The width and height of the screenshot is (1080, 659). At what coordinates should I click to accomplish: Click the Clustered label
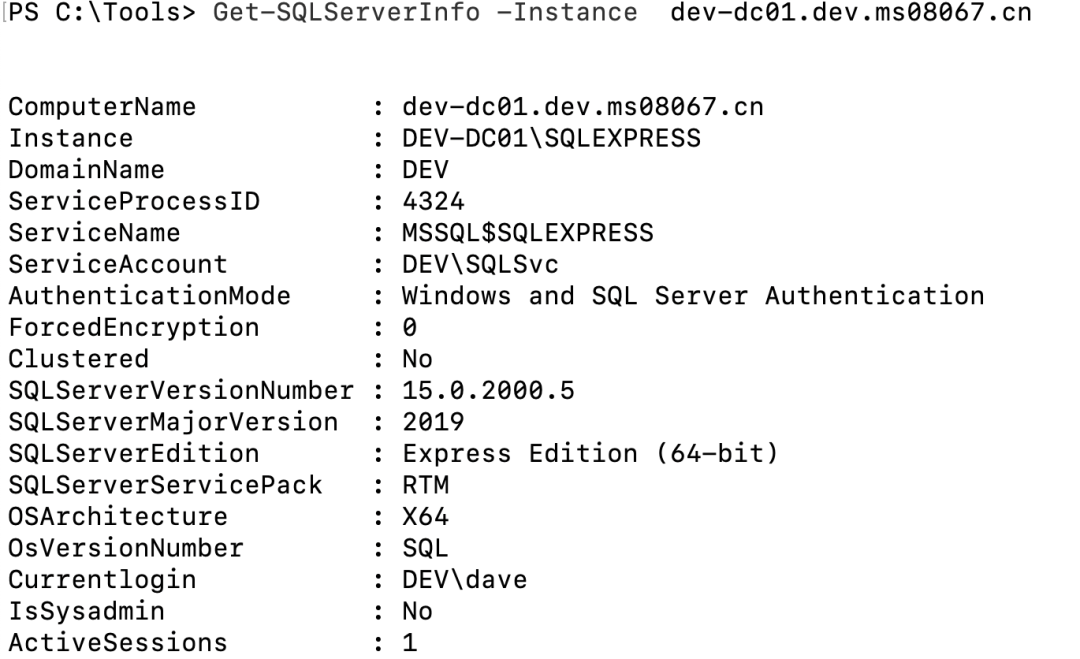[79, 359]
